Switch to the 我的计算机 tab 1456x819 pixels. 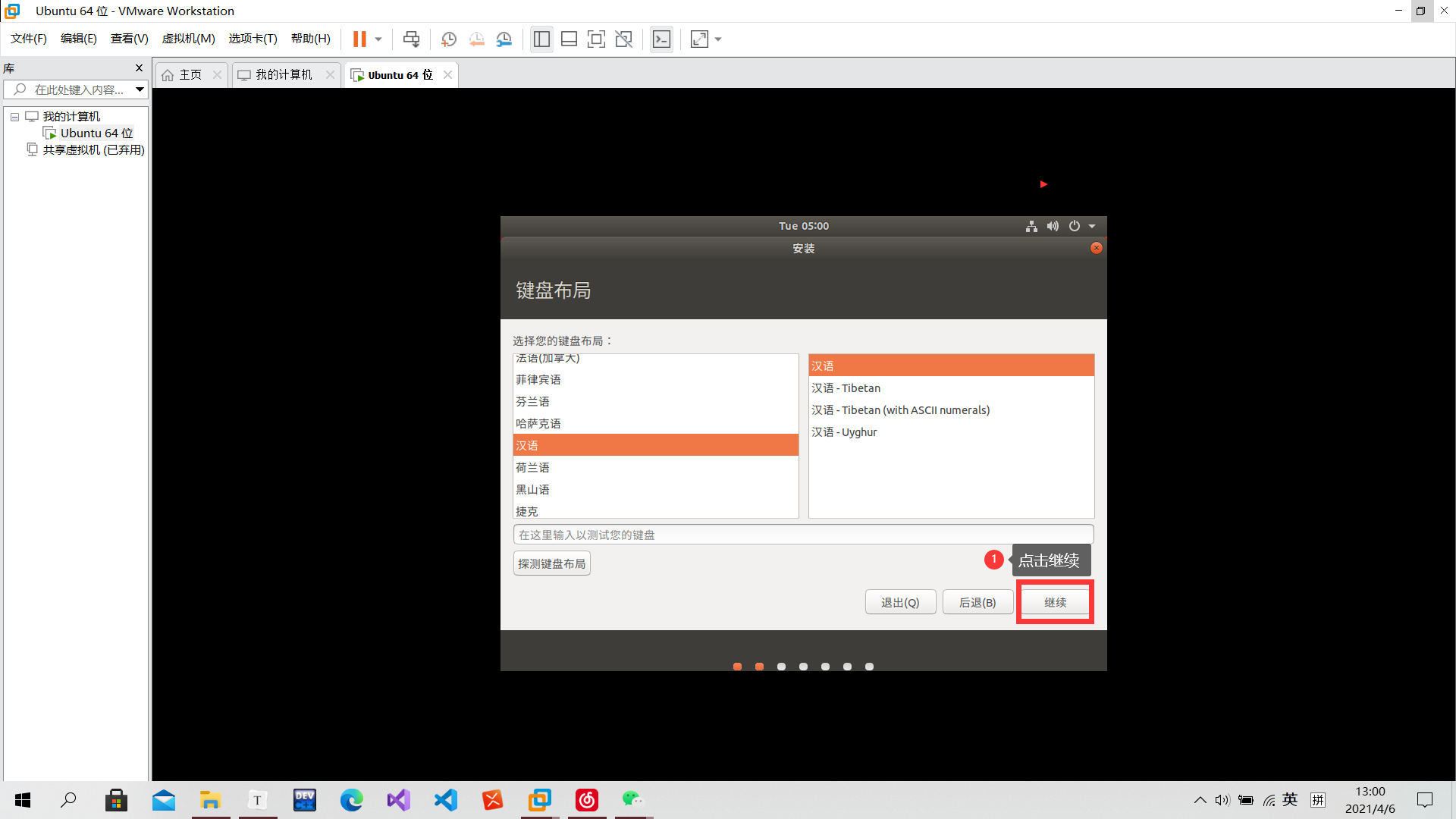(284, 74)
